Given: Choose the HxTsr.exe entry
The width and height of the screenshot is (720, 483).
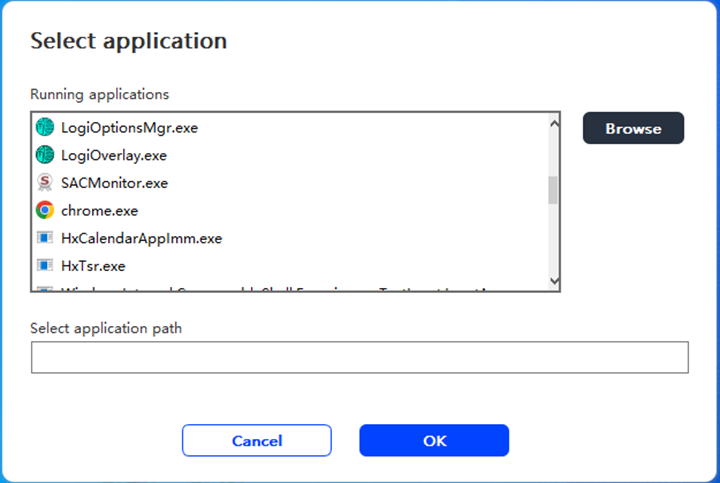Looking at the screenshot, I should pyautogui.click(x=93, y=266).
